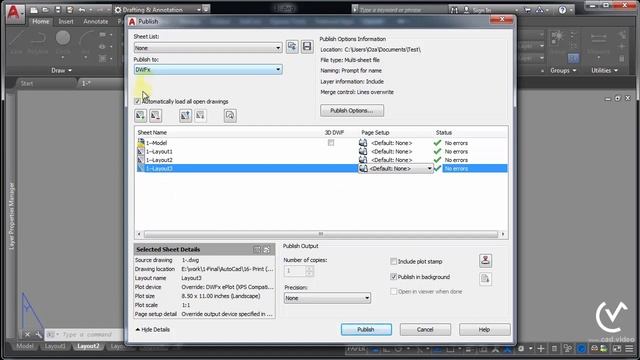640x360 pixels.
Task: Open the Layer Properties Manager side palette
Action: click(x=11, y=216)
